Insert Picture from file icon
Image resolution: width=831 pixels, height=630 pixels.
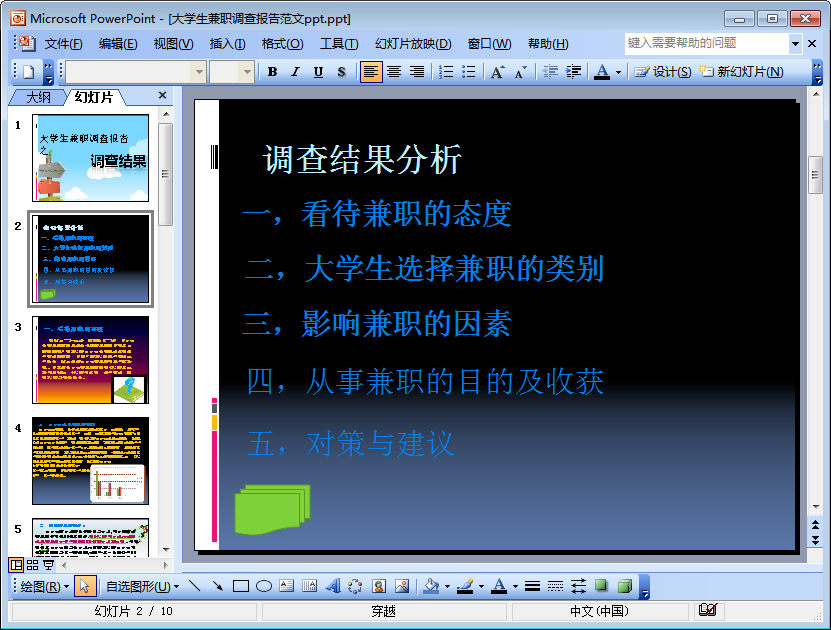click(402, 586)
